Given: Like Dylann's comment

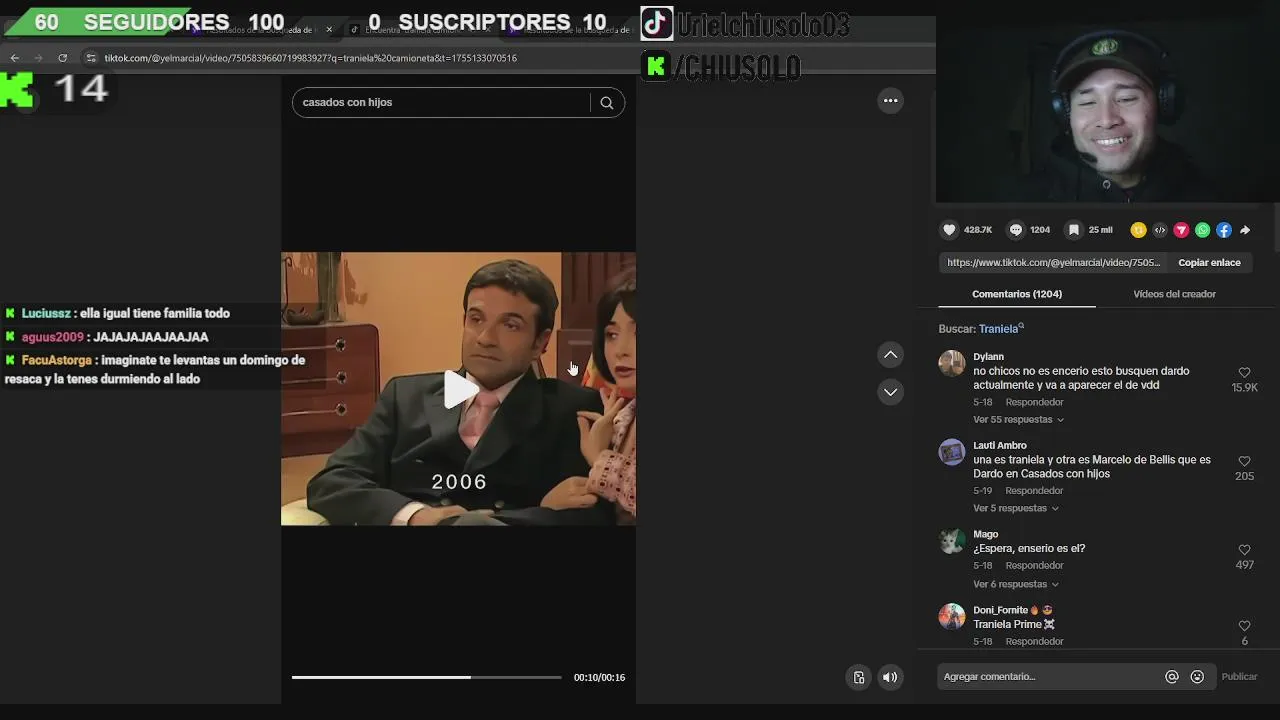Looking at the screenshot, I should coord(1244,373).
